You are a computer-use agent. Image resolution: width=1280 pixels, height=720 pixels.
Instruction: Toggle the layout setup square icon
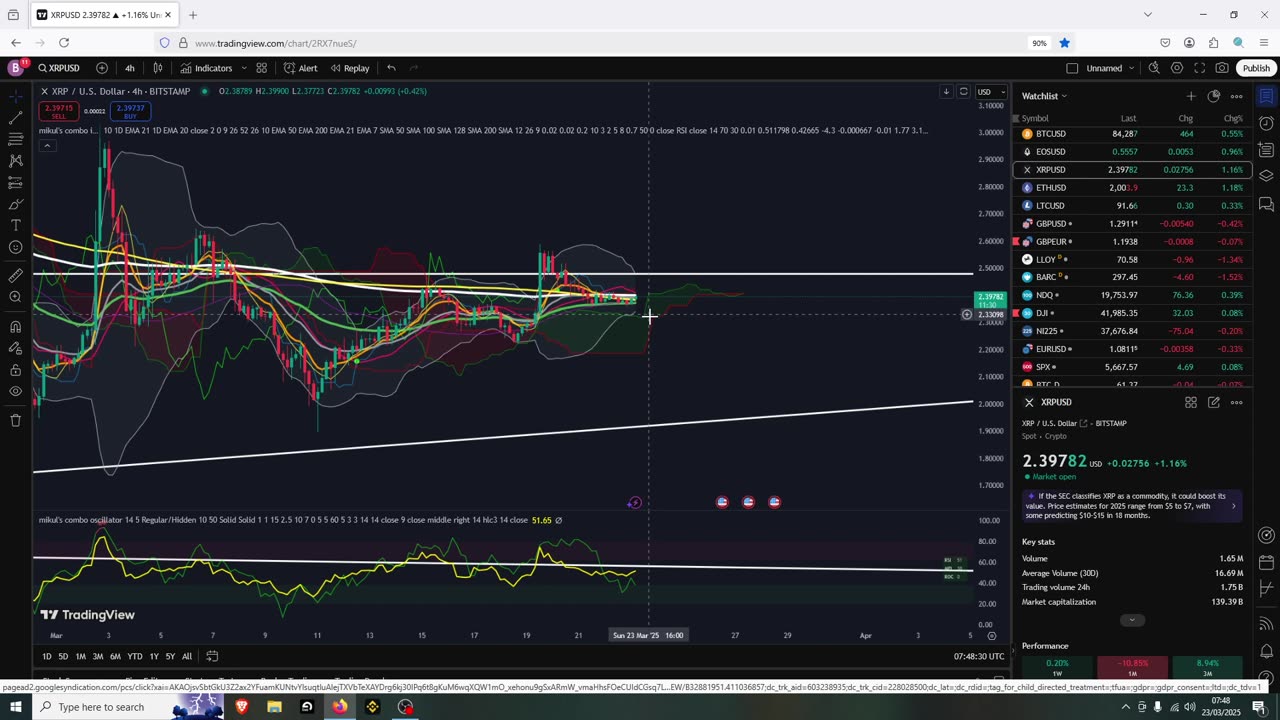pyautogui.click(x=1072, y=68)
